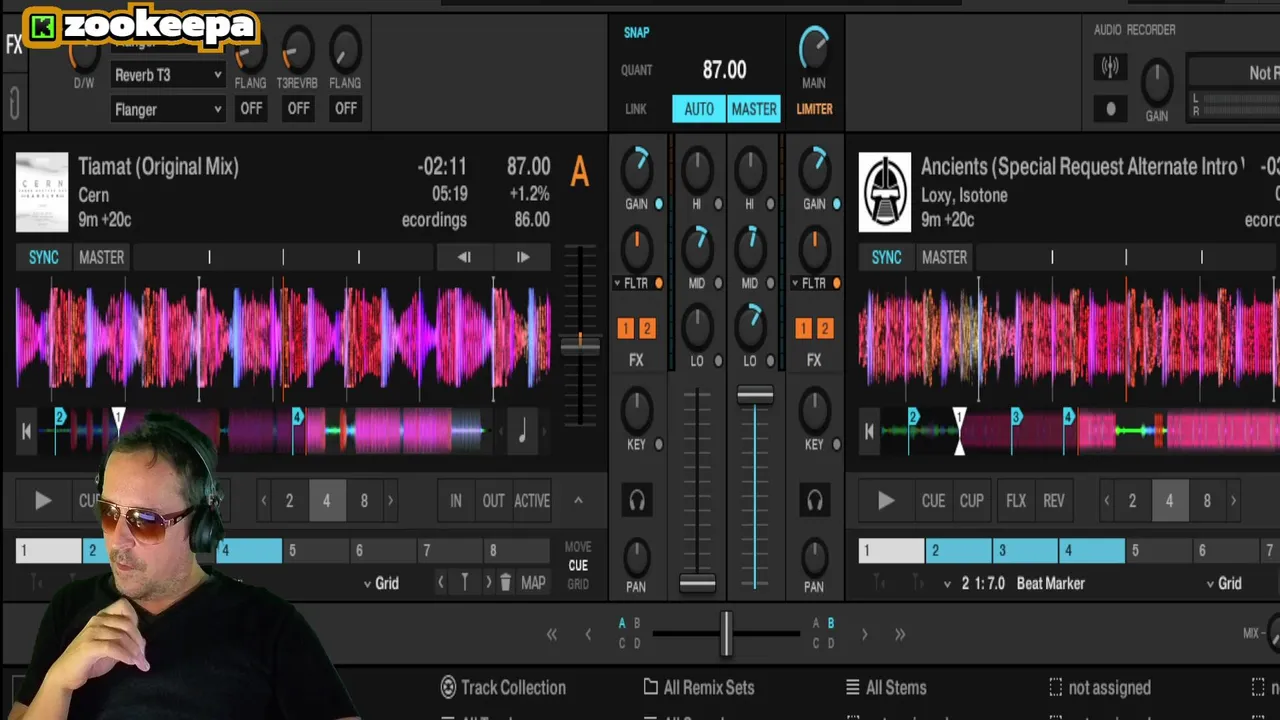This screenshot has width=1280, height=720.
Task: Click the right channel PAN knob
Action: click(x=814, y=556)
